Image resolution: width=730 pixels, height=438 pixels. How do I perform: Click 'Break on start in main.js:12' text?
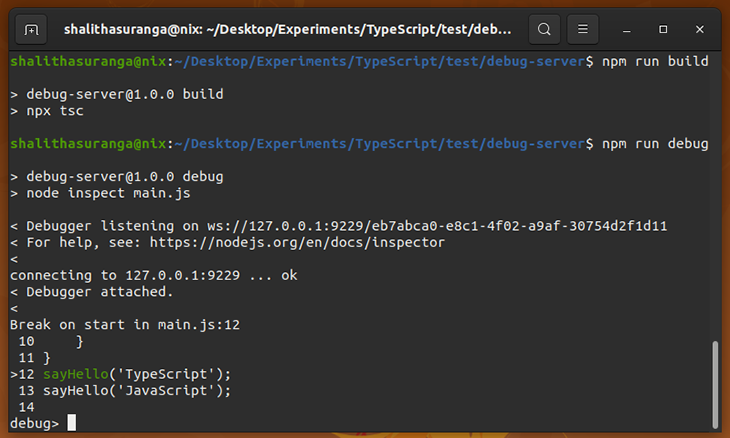click(125, 325)
